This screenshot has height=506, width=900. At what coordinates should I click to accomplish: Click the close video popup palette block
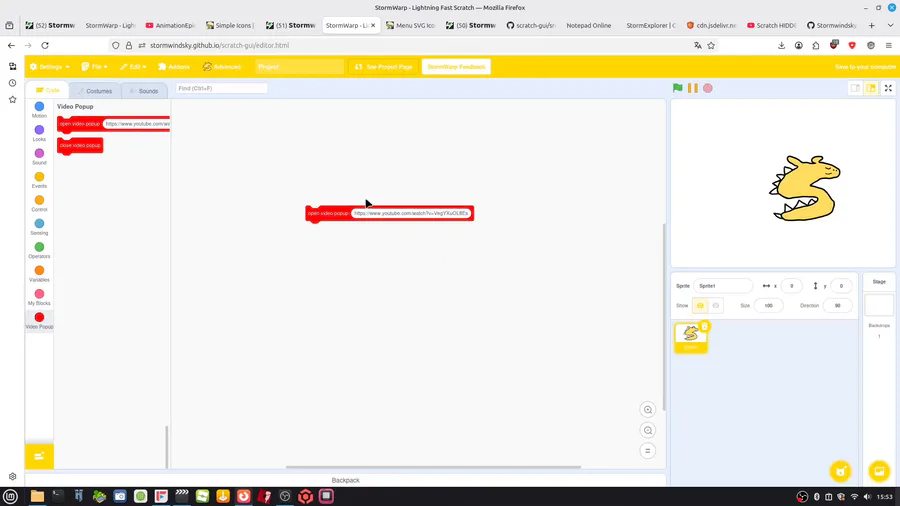point(80,146)
